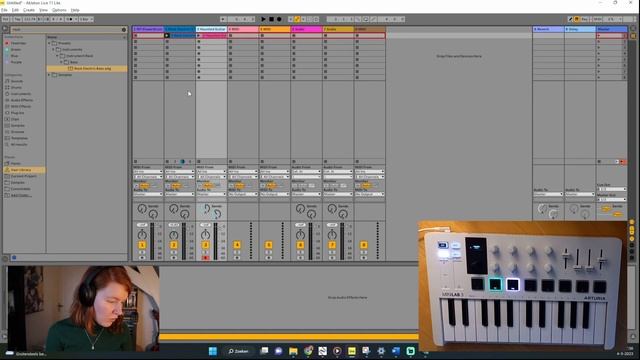Select the orange 5 MIDI track header
This screenshot has width=640, height=360.
pos(275,29)
